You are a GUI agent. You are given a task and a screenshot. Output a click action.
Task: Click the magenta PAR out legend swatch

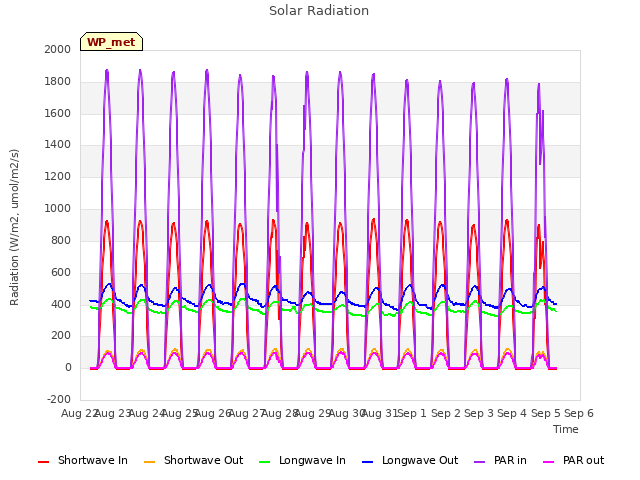(549, 462)
